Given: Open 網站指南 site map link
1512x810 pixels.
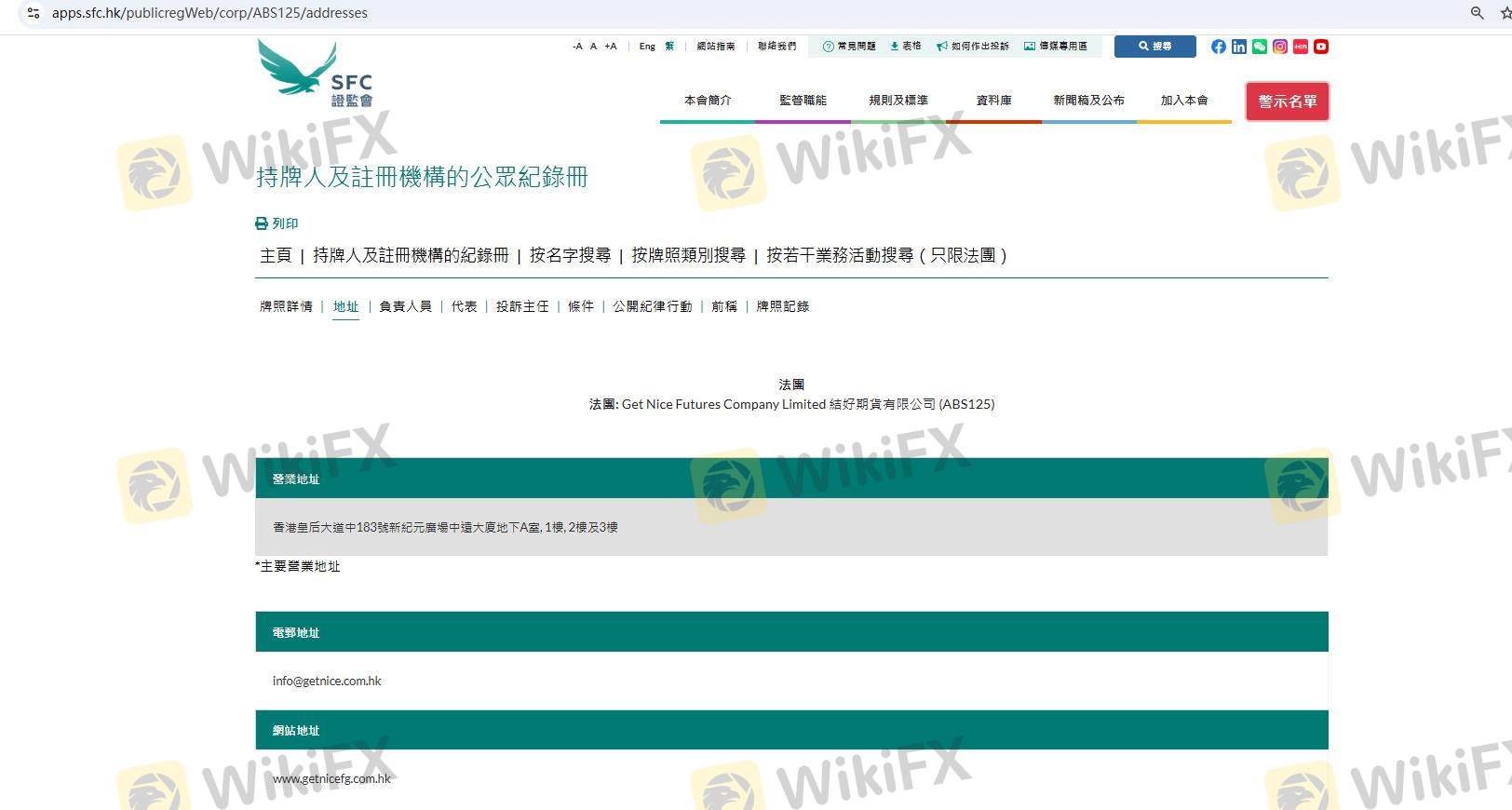Looking at the screenshot, I should [x=716, y=47].
